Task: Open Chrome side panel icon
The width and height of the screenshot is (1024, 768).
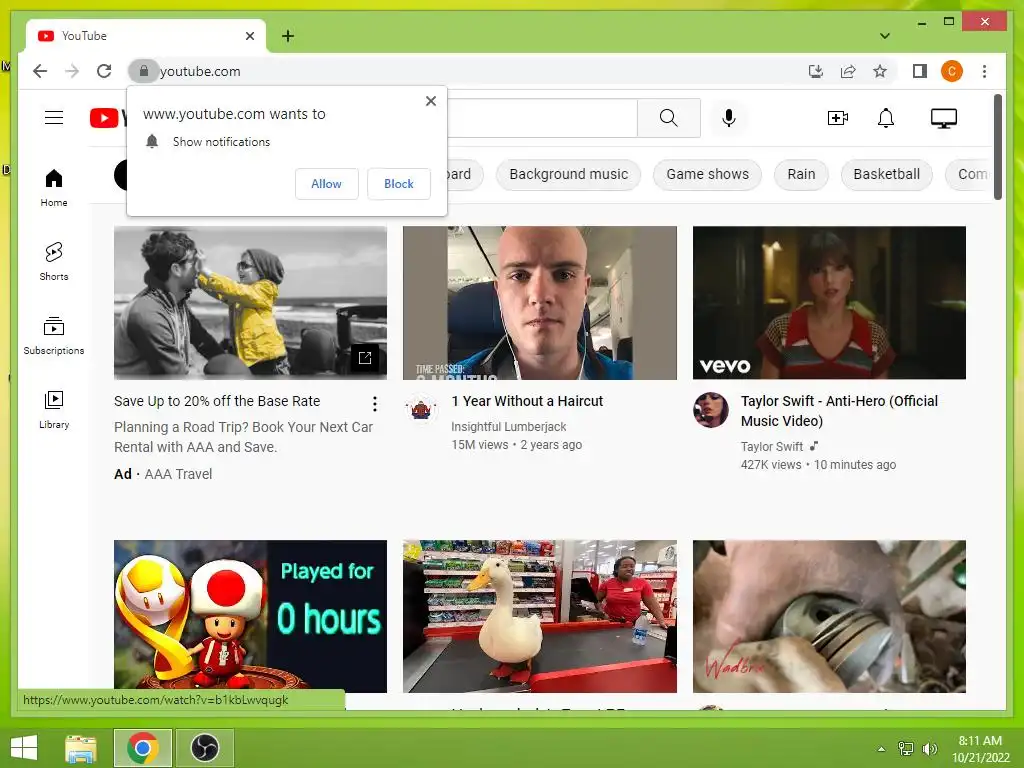Action: (x=920, y=71)
